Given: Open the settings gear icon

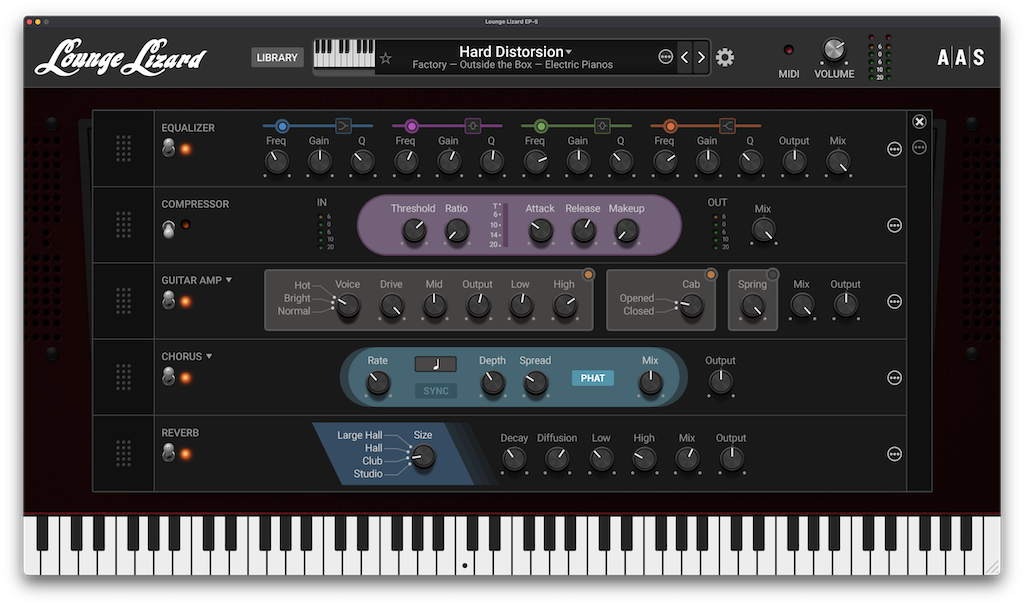Looking at the screenshot, I should (724, 57).
